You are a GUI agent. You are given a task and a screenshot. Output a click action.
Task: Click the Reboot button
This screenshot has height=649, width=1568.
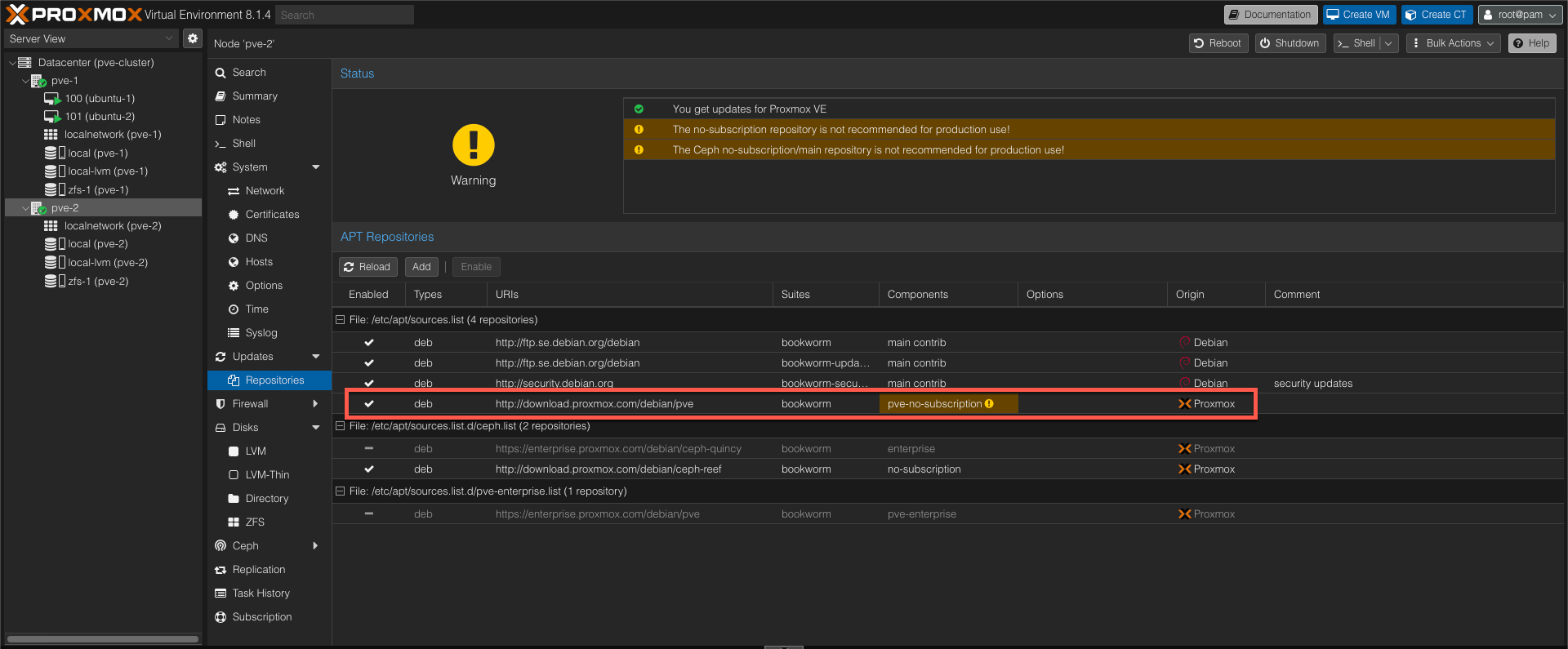1218,43
